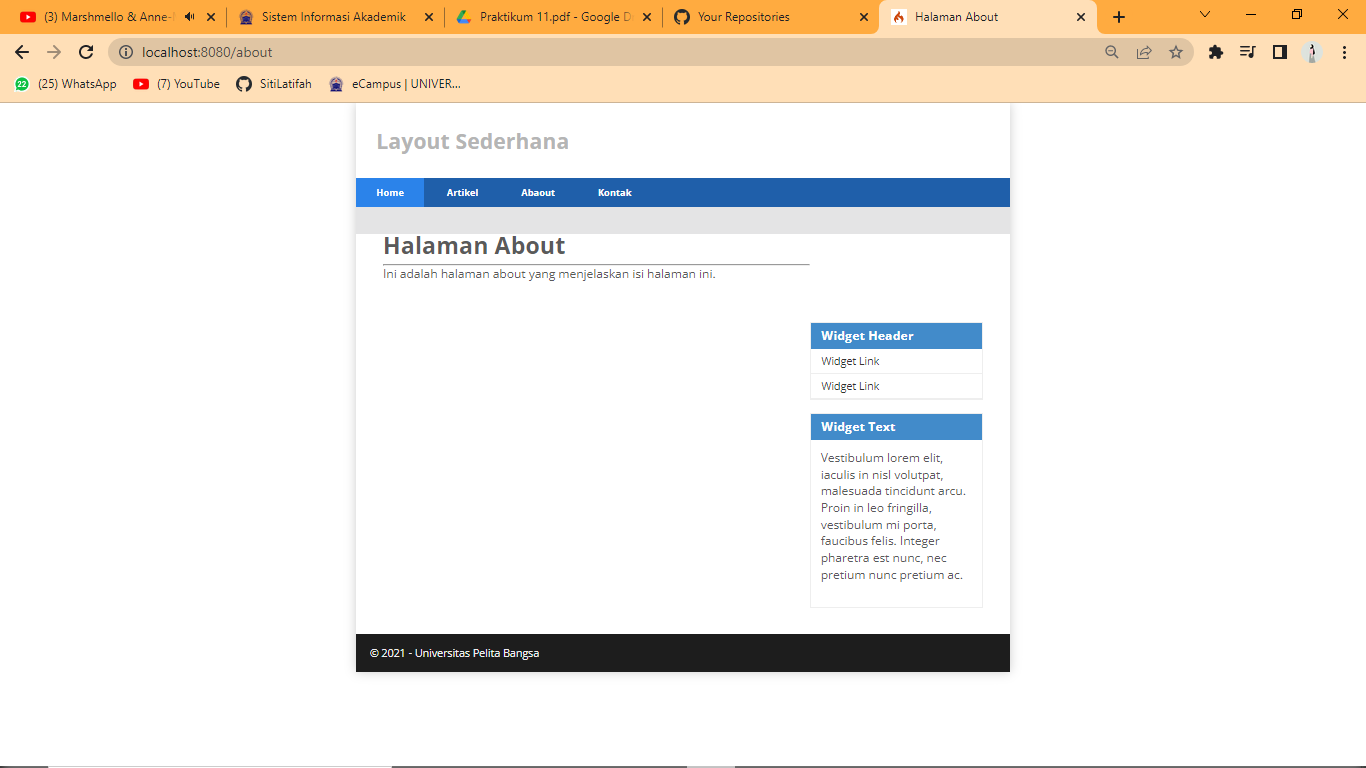Open Chrome's three-dot menu
The height and width of the screenshot is (768, 1366).
1343,52
